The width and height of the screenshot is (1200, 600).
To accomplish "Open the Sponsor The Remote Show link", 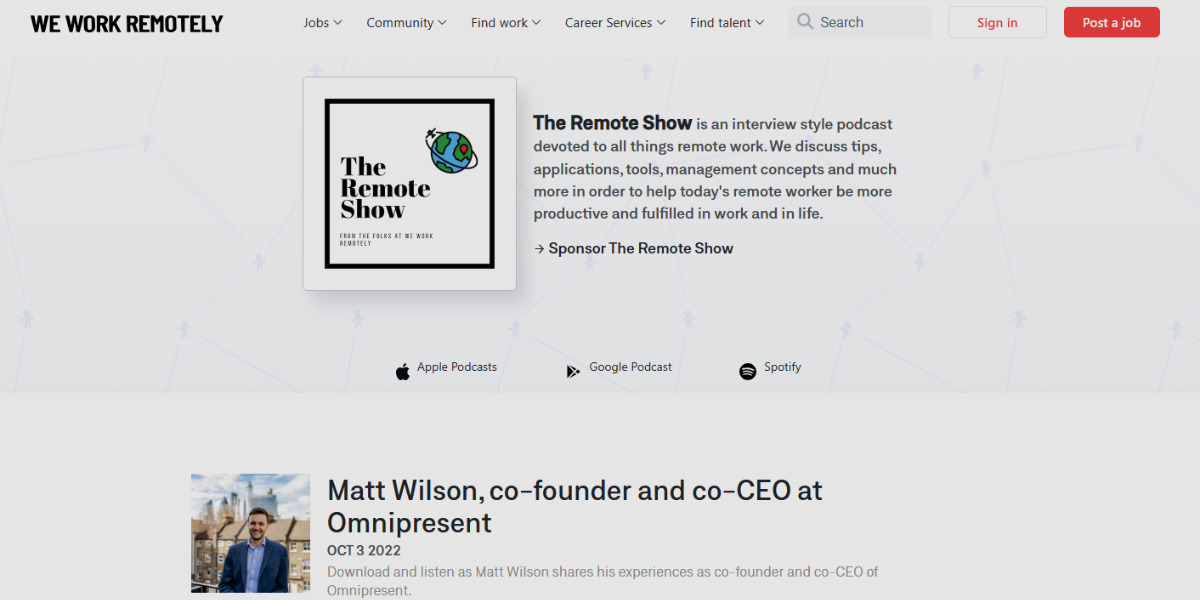I will coord(634,248).
